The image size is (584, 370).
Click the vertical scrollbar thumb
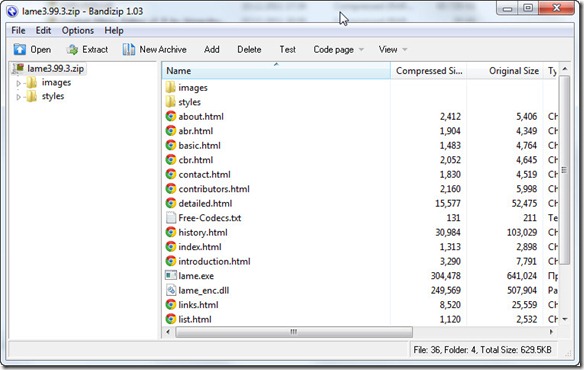pos(564,170)
